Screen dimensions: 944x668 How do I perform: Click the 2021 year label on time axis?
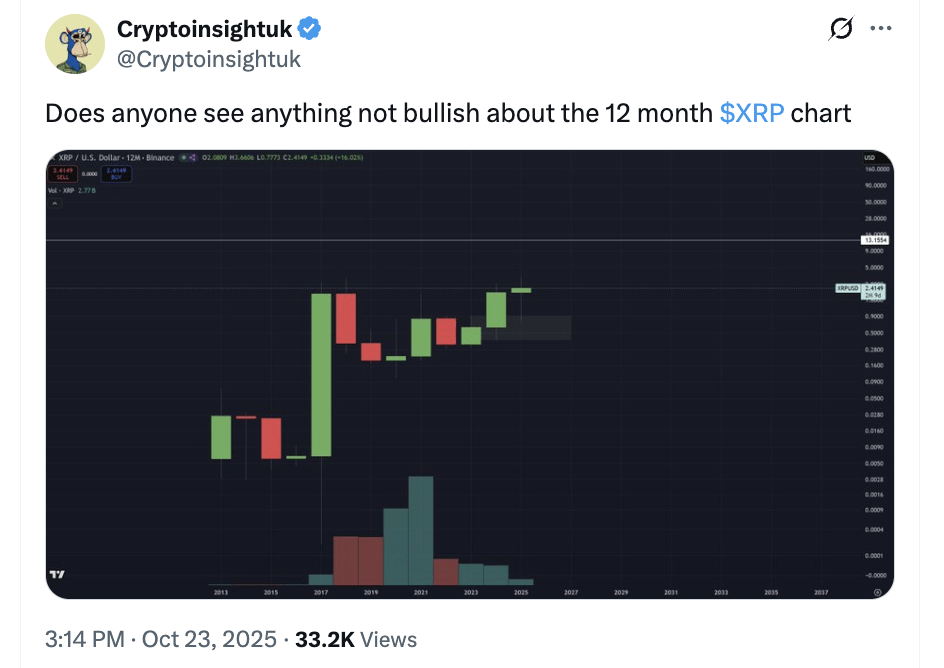421,592
